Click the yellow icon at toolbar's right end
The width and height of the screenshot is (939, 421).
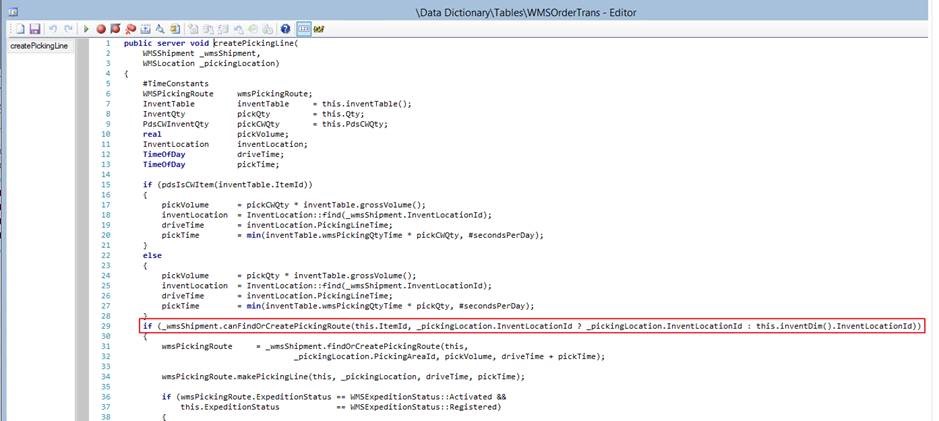click(318, 30)
